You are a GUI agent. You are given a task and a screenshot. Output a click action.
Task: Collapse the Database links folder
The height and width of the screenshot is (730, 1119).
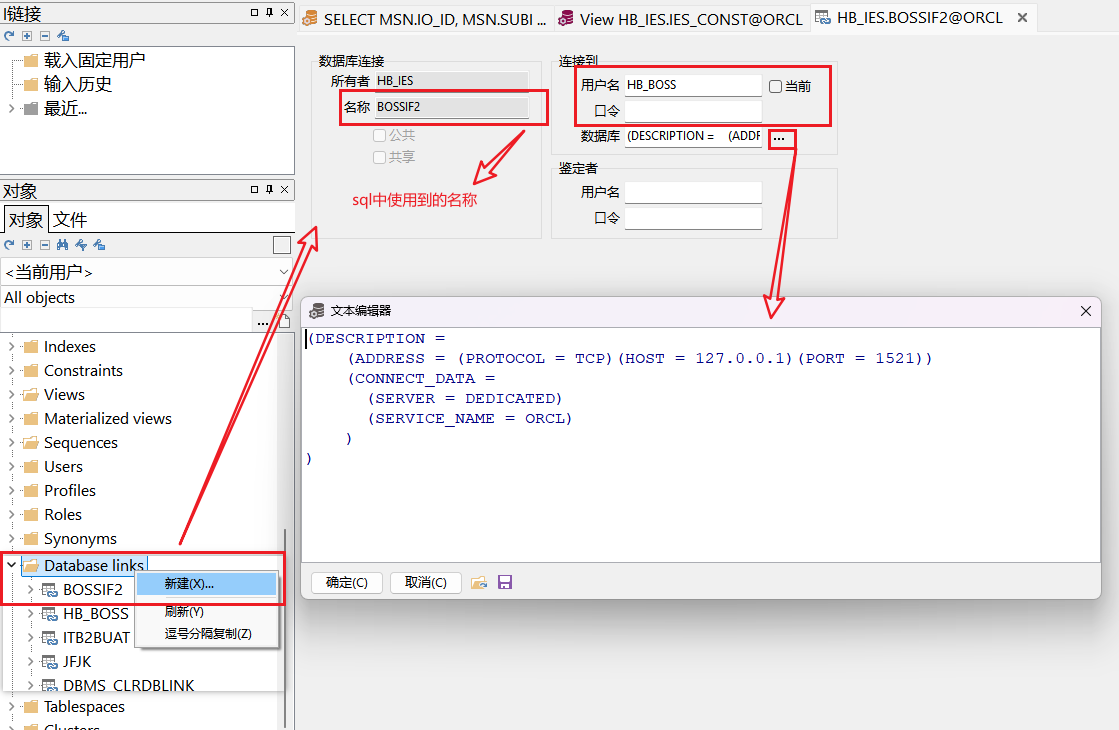pos(11,564)
